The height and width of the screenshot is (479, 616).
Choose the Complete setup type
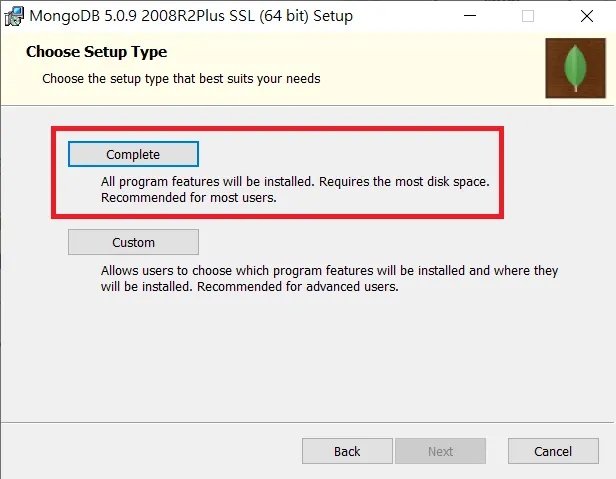click(x=133, y=154)
